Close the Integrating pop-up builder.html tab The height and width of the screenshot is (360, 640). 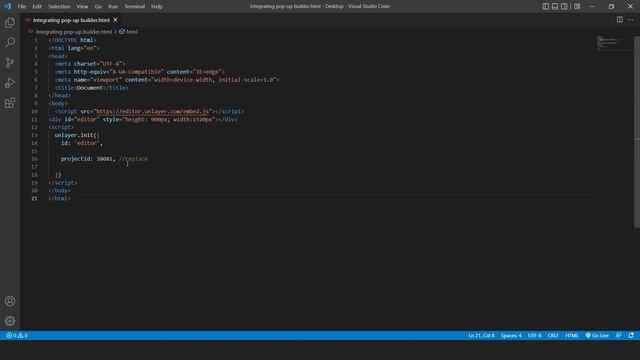click(x=116, y=20)
